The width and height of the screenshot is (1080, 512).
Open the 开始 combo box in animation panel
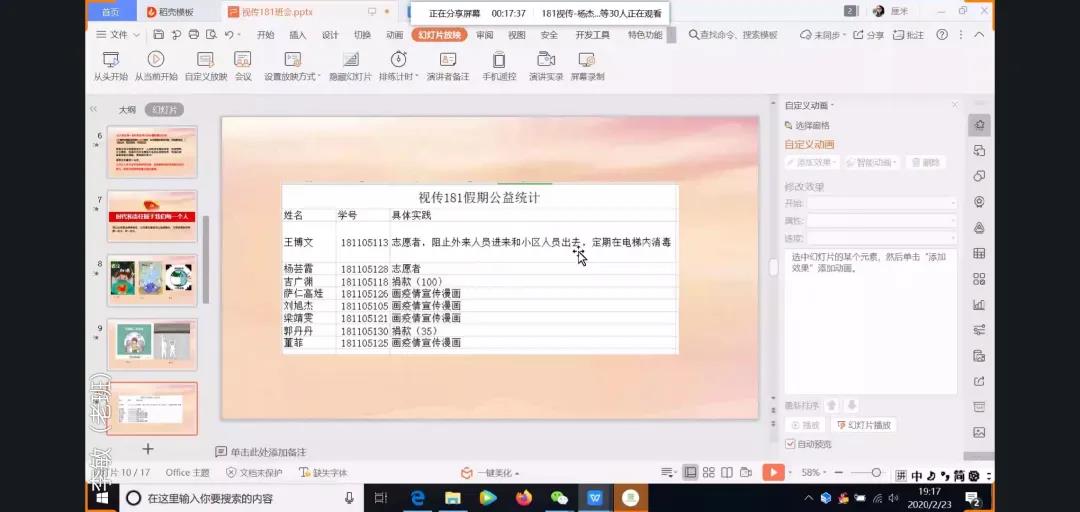[x=882, y=203]
